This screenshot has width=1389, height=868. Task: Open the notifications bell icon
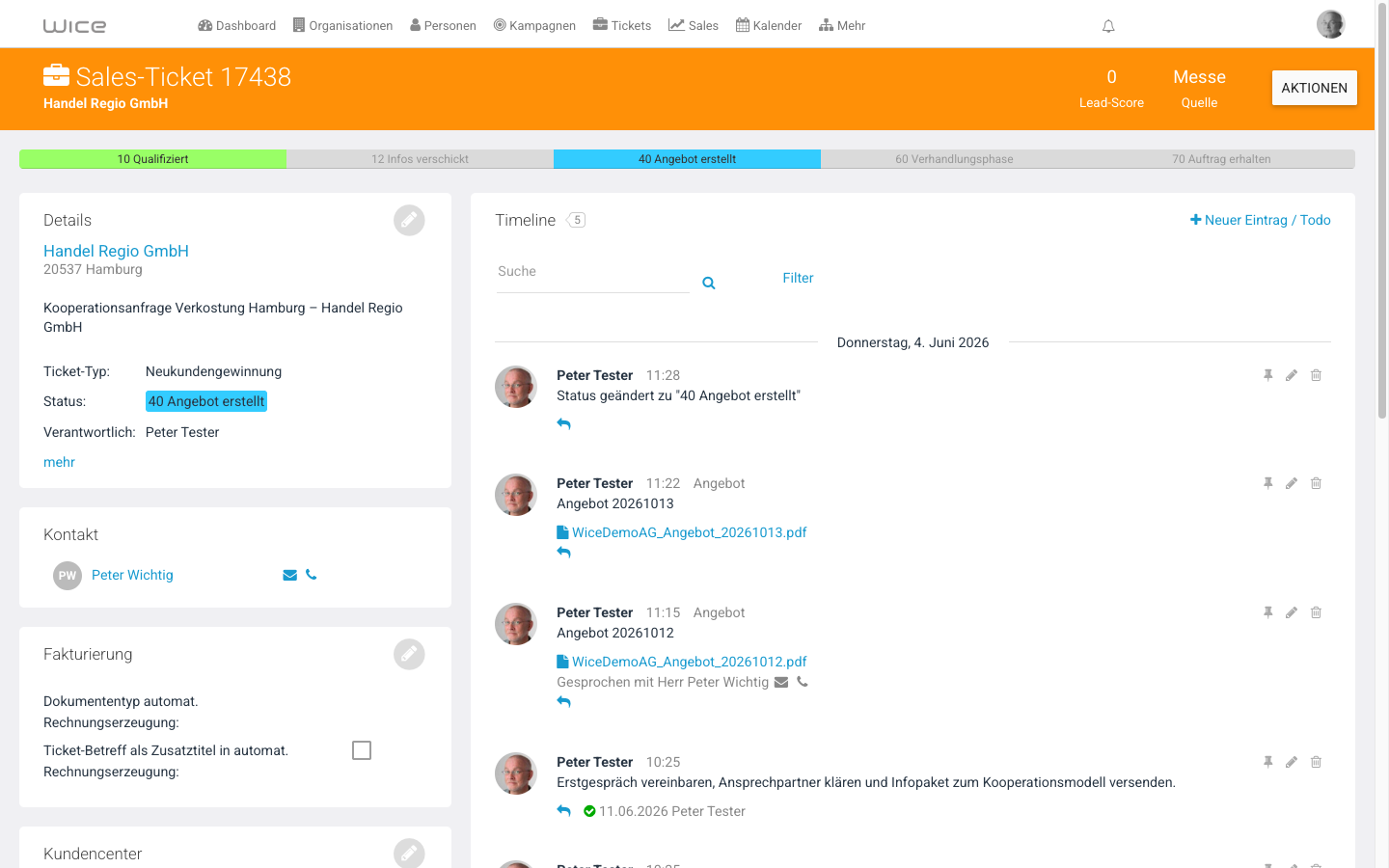click(1108, 26)
